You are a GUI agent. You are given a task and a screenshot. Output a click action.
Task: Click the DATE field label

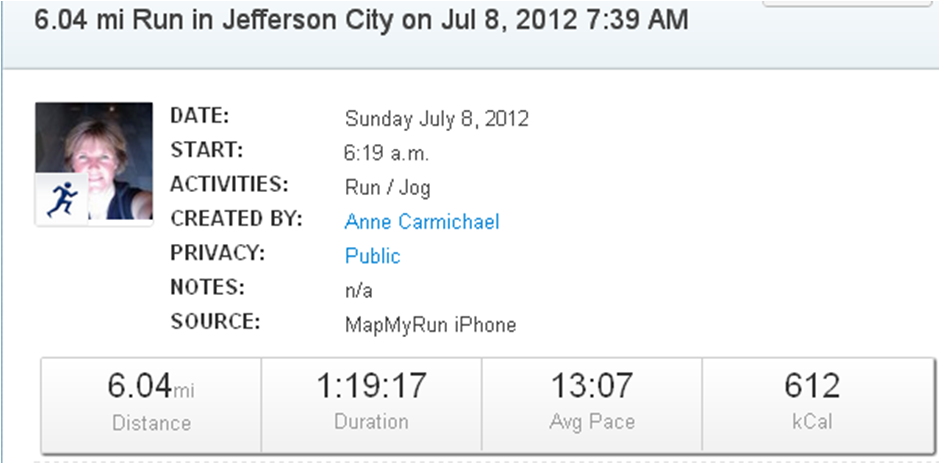click(x=200, y=115)
